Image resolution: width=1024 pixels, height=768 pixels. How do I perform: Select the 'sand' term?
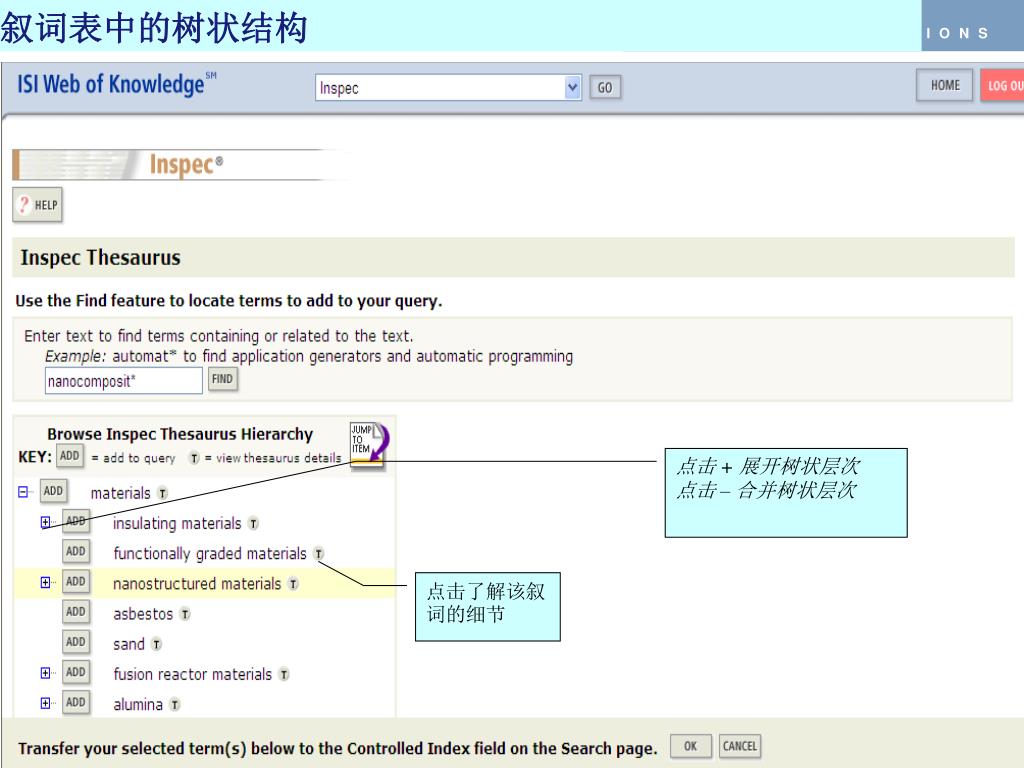click(129, 644)
